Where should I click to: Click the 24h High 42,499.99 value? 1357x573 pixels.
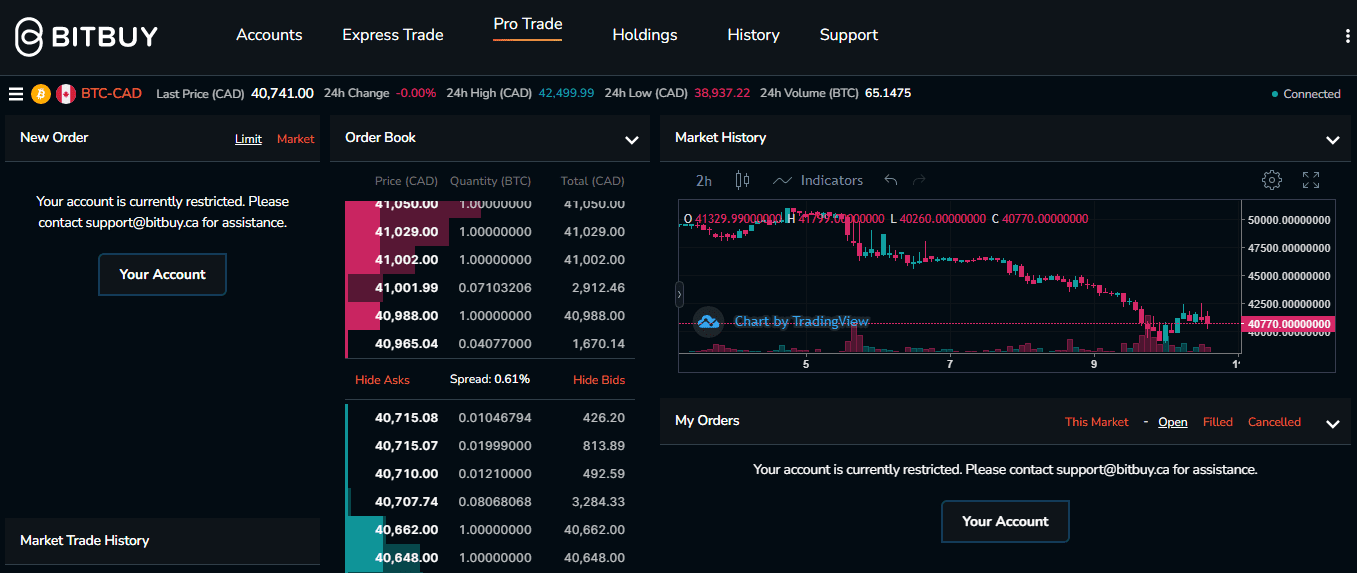tap(566, 93)
